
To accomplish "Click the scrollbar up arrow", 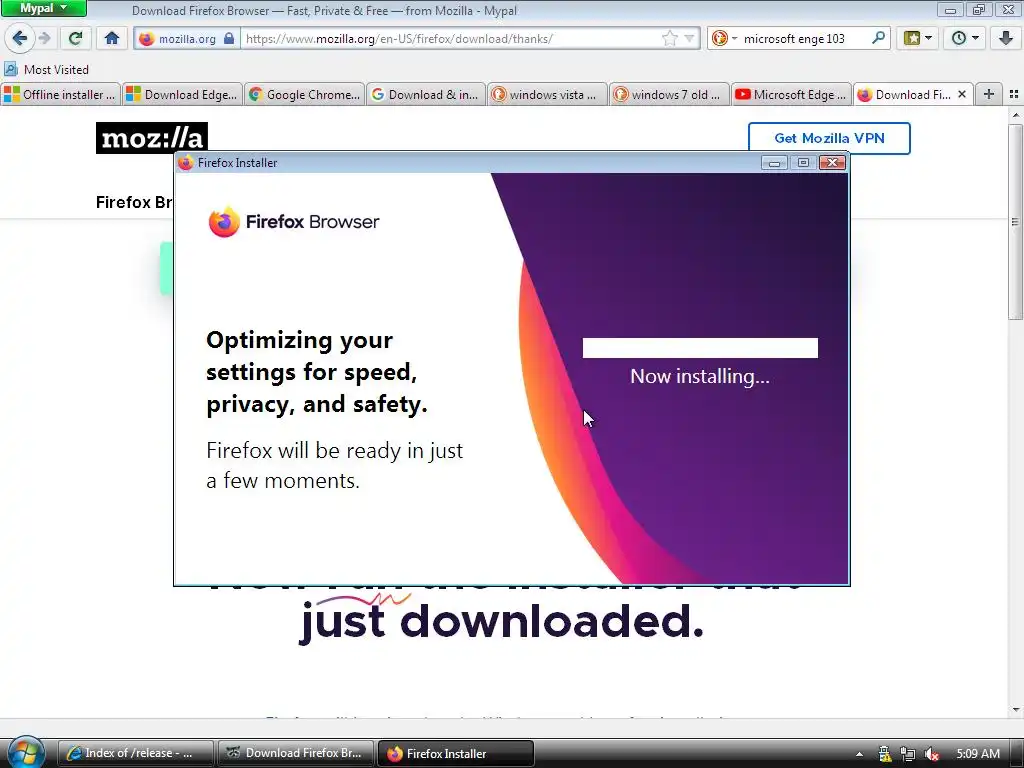I will click(x=1016, y=115).
